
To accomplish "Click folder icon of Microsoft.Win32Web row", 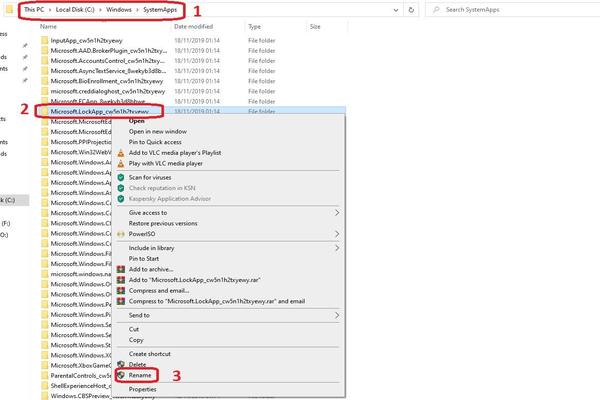I will [x=45, y=152].
